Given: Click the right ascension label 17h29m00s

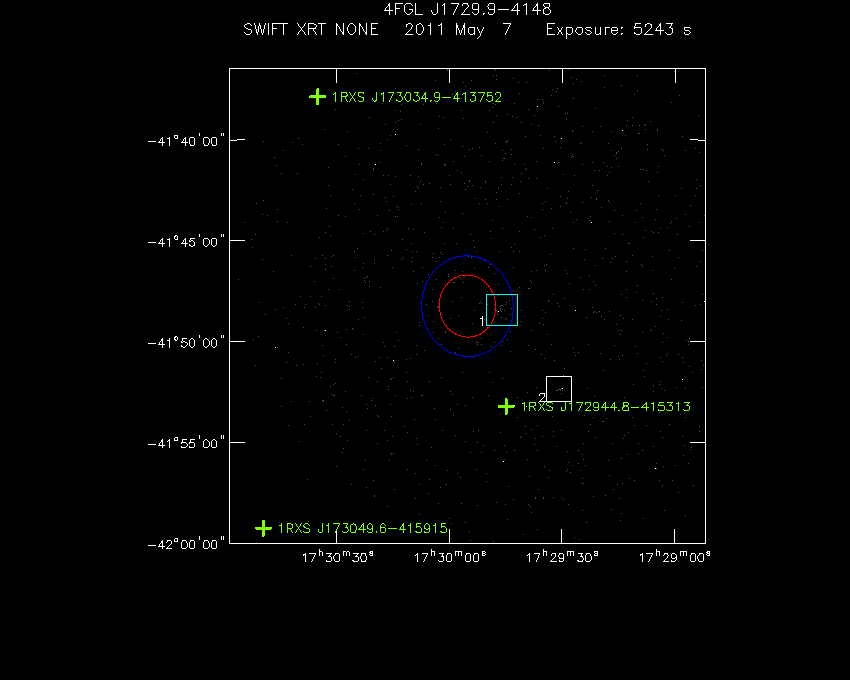Looking at the screenshot, I should point(674,557).
